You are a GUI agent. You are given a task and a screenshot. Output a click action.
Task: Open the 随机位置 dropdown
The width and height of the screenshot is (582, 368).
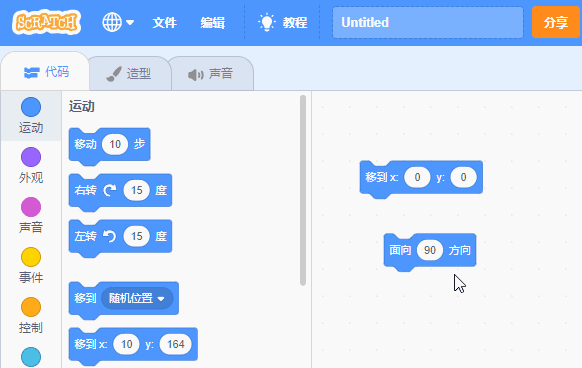point(137,298)
